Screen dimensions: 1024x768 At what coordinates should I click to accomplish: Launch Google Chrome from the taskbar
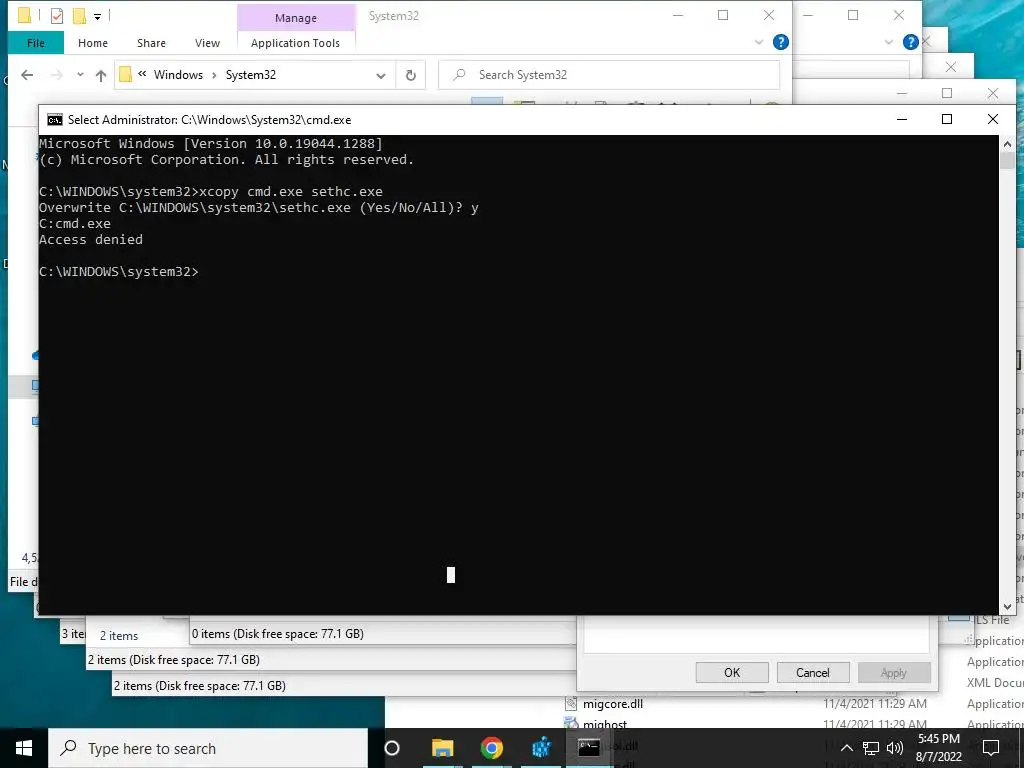click(492, 748)
